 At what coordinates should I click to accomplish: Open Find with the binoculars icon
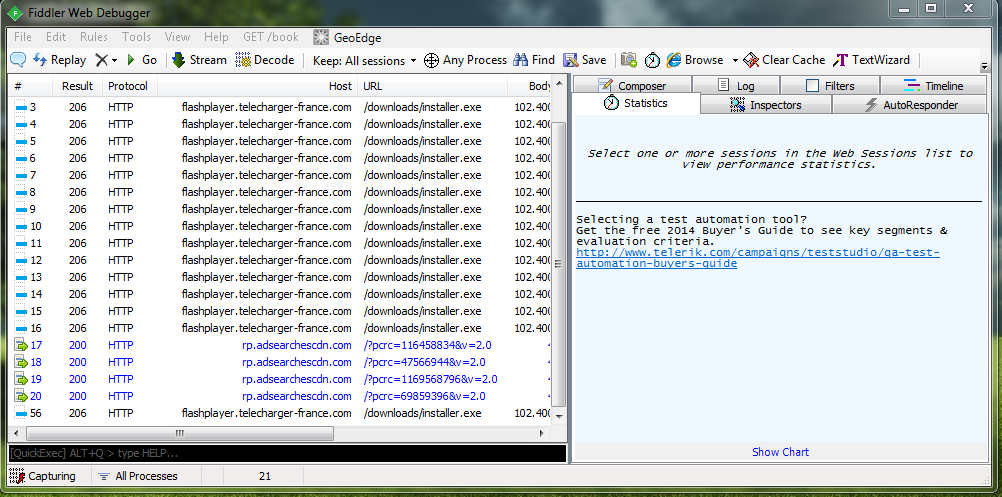coord(534,60)
